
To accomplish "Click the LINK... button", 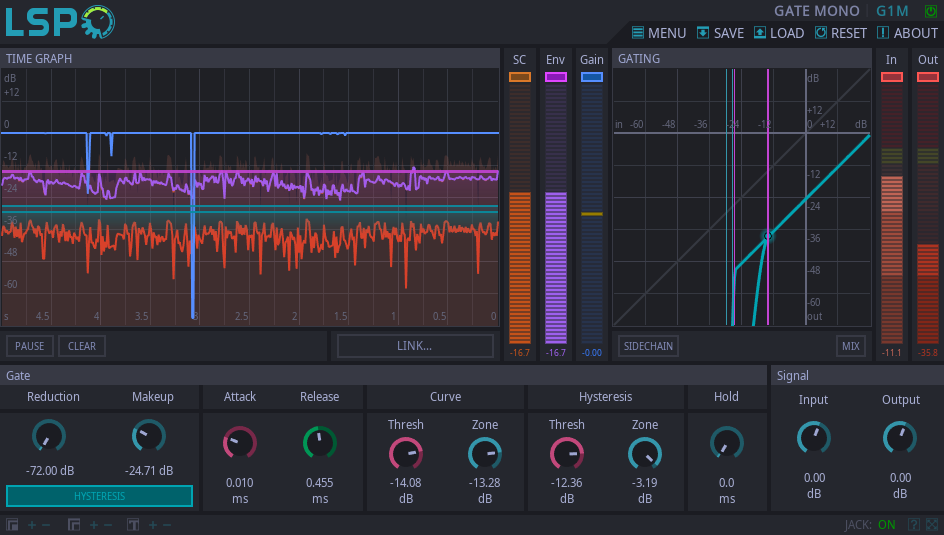I will 415,346.
